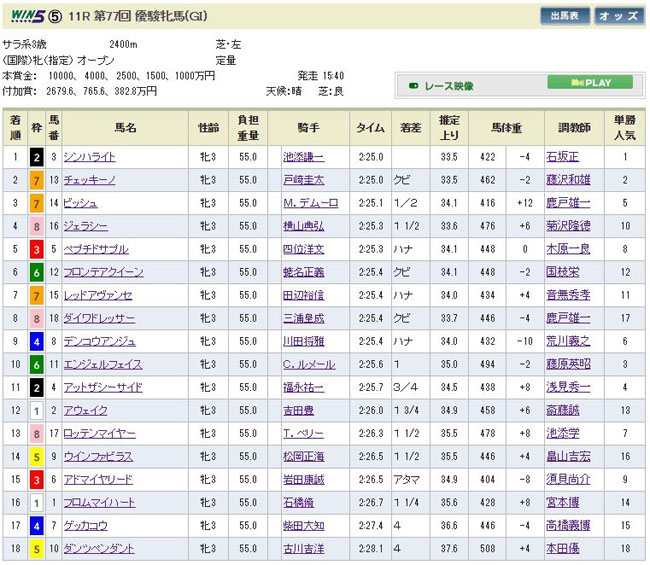Open winner シンハライト horse profile

pyautogui.click(x=89, y=157)
